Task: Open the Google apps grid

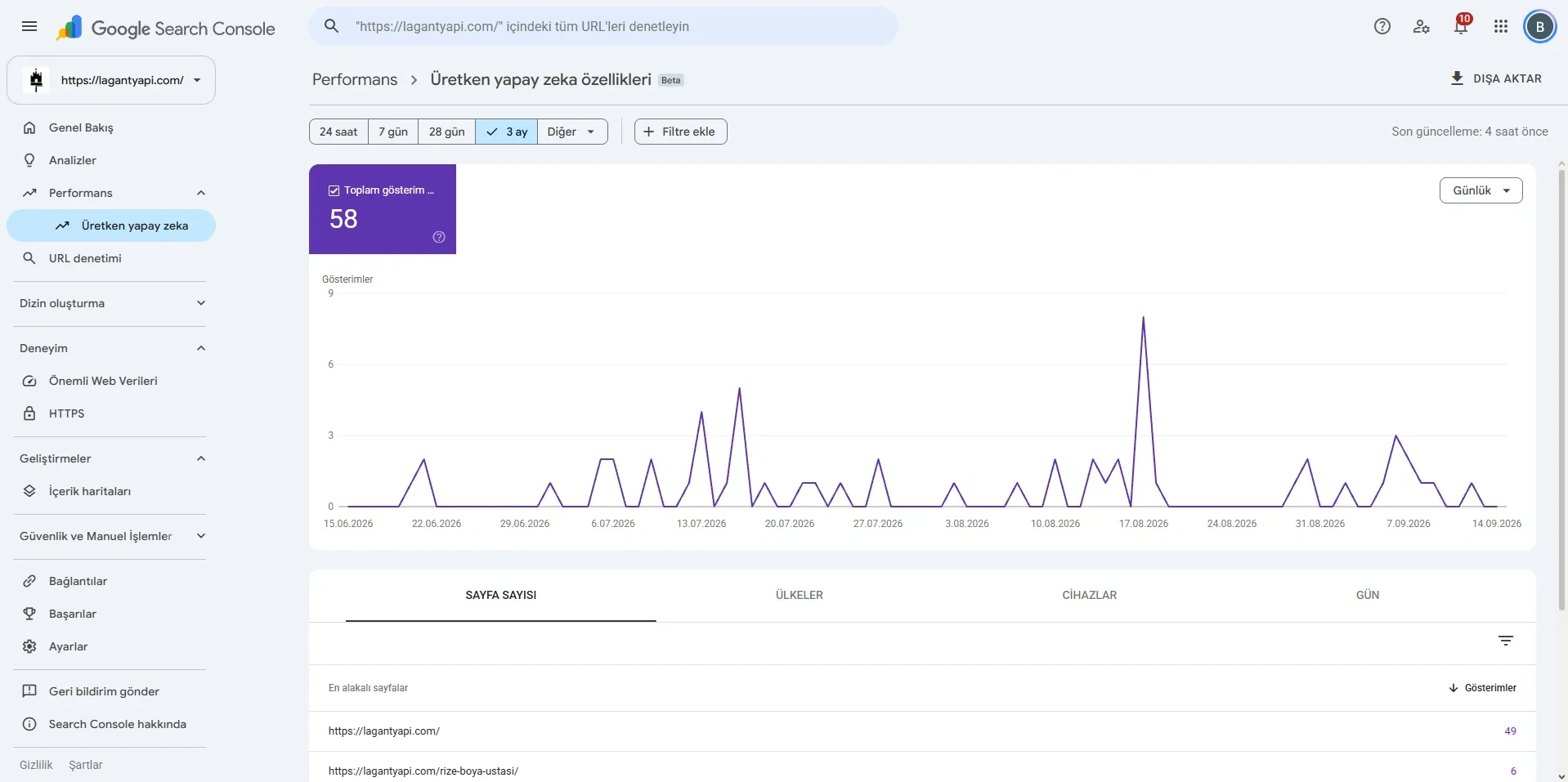Action: (x=1501, y=26)
